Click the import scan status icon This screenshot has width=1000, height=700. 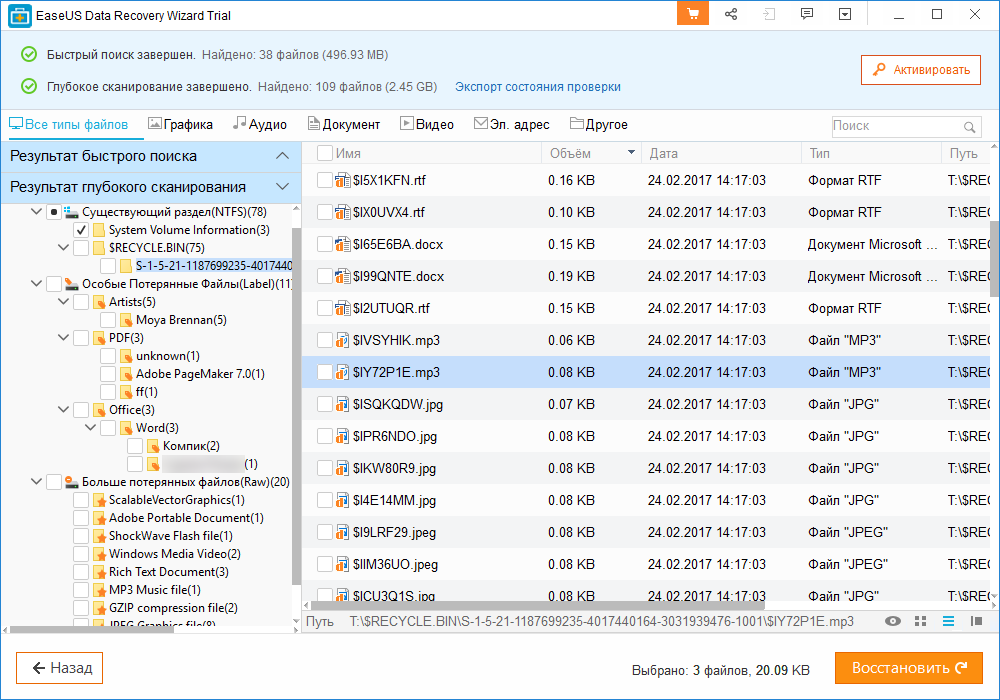click(x=769, y=14)
